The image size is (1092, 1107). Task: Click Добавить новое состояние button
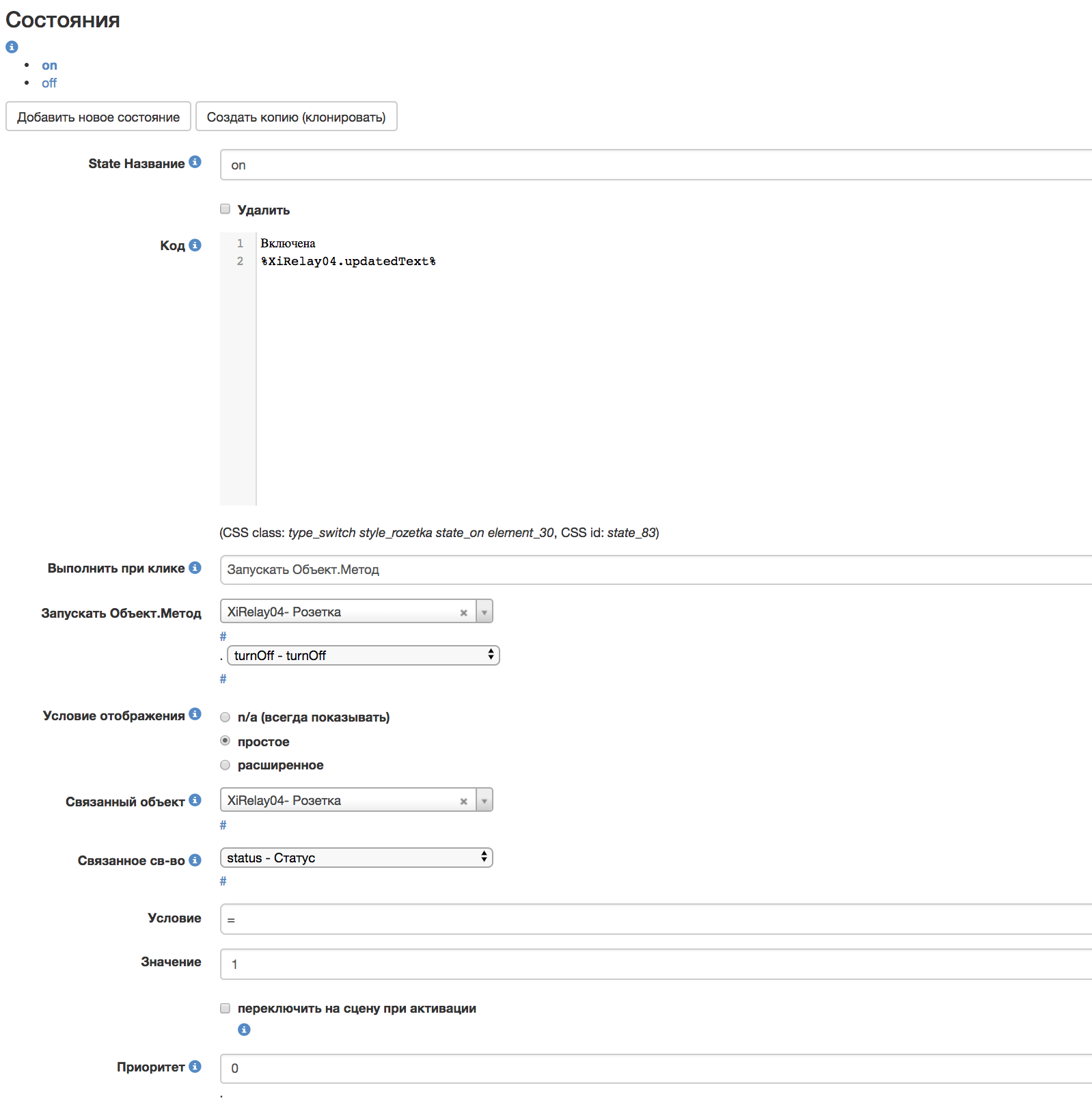pos(98,117)
